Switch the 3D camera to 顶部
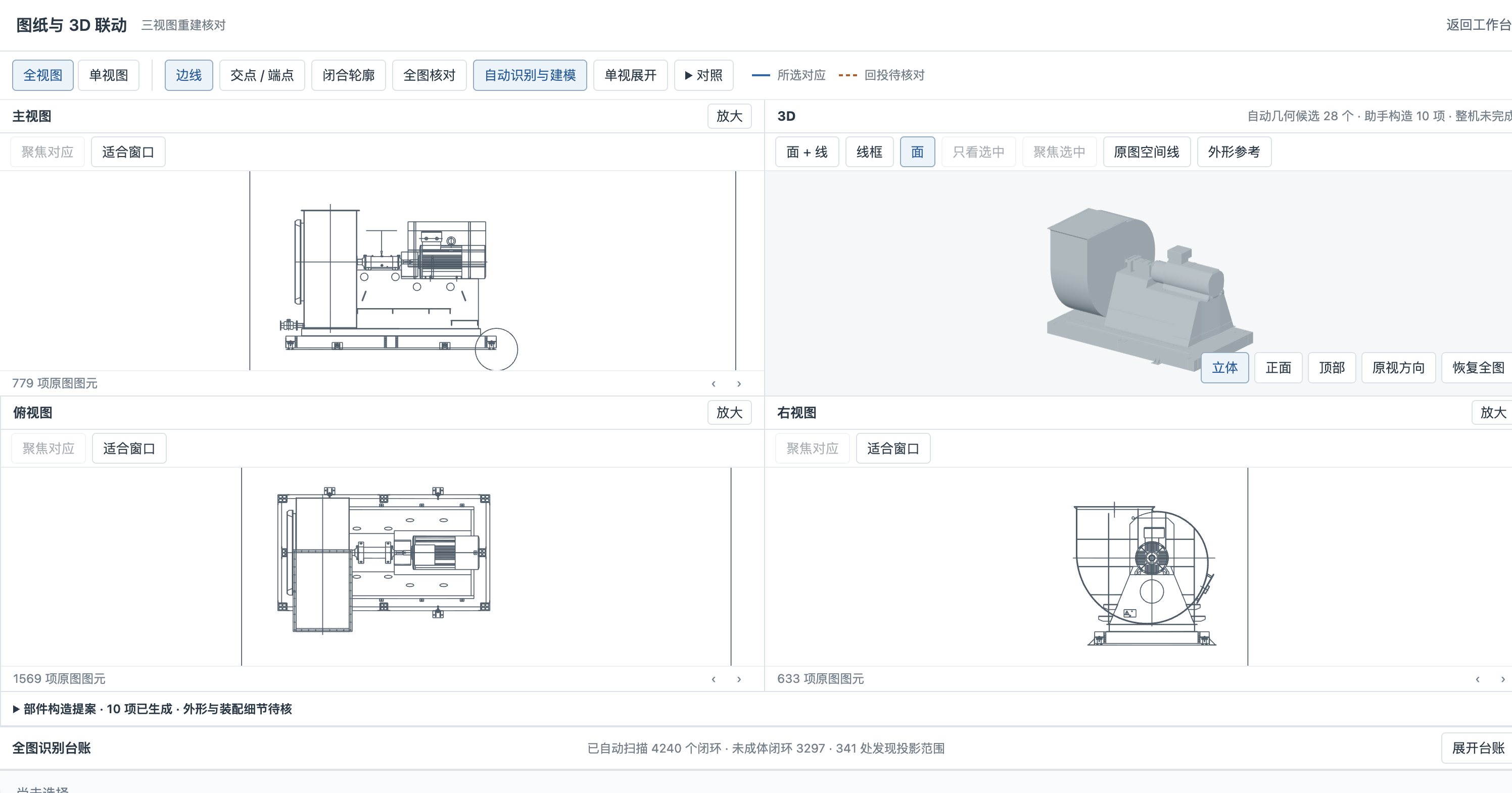The image size is (1512, 793). point(1332,368)
